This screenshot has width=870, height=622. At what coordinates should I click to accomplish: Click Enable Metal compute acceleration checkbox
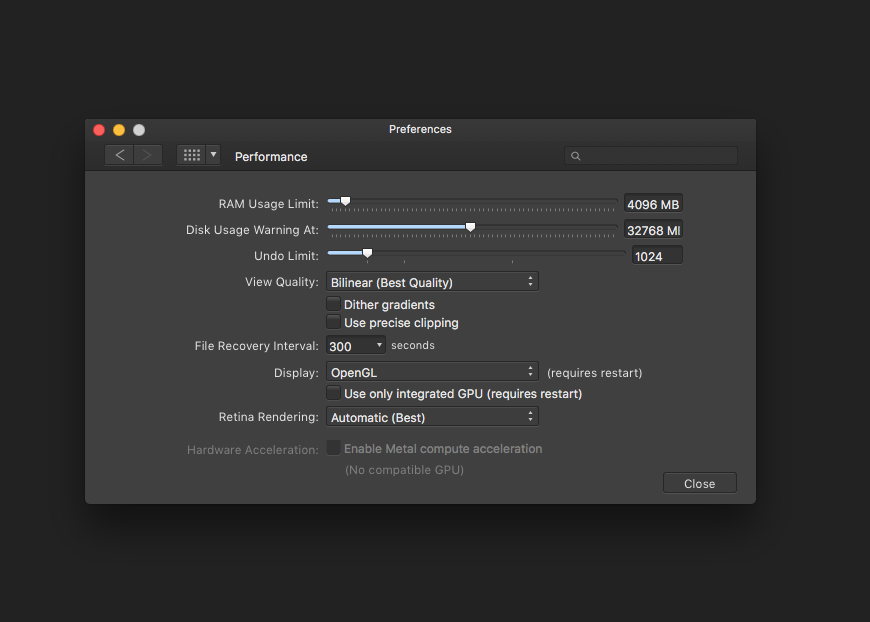coord(333,448)
